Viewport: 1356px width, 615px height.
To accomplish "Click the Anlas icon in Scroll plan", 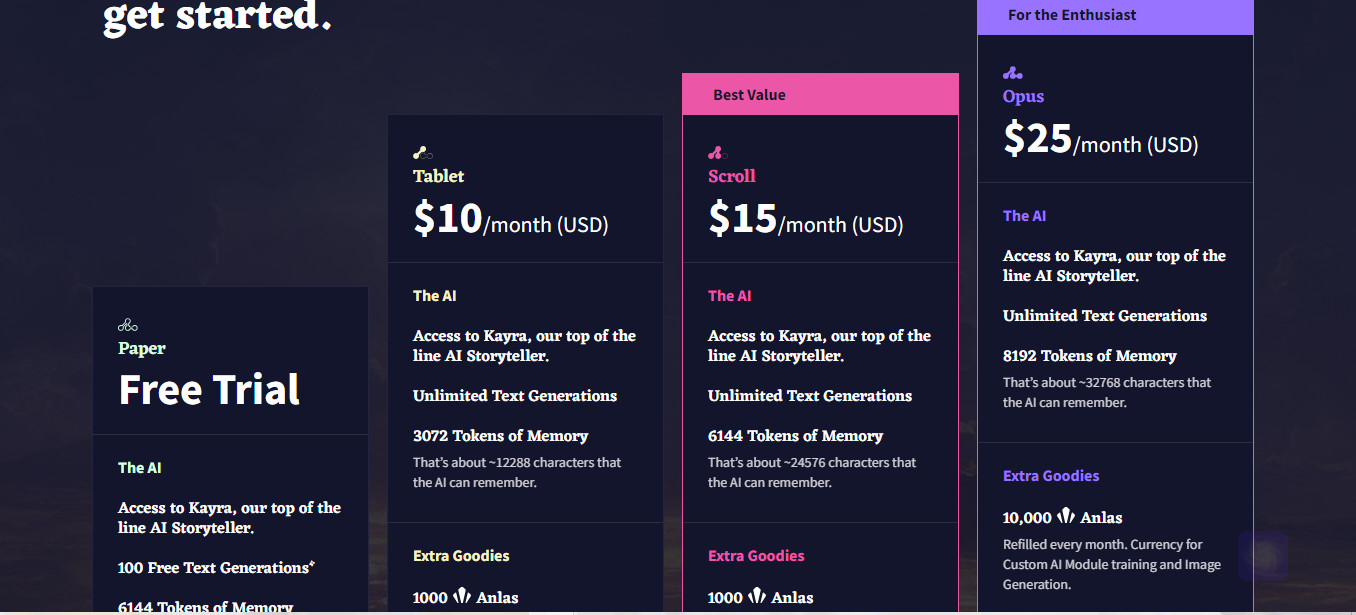I will pos(757,597).
